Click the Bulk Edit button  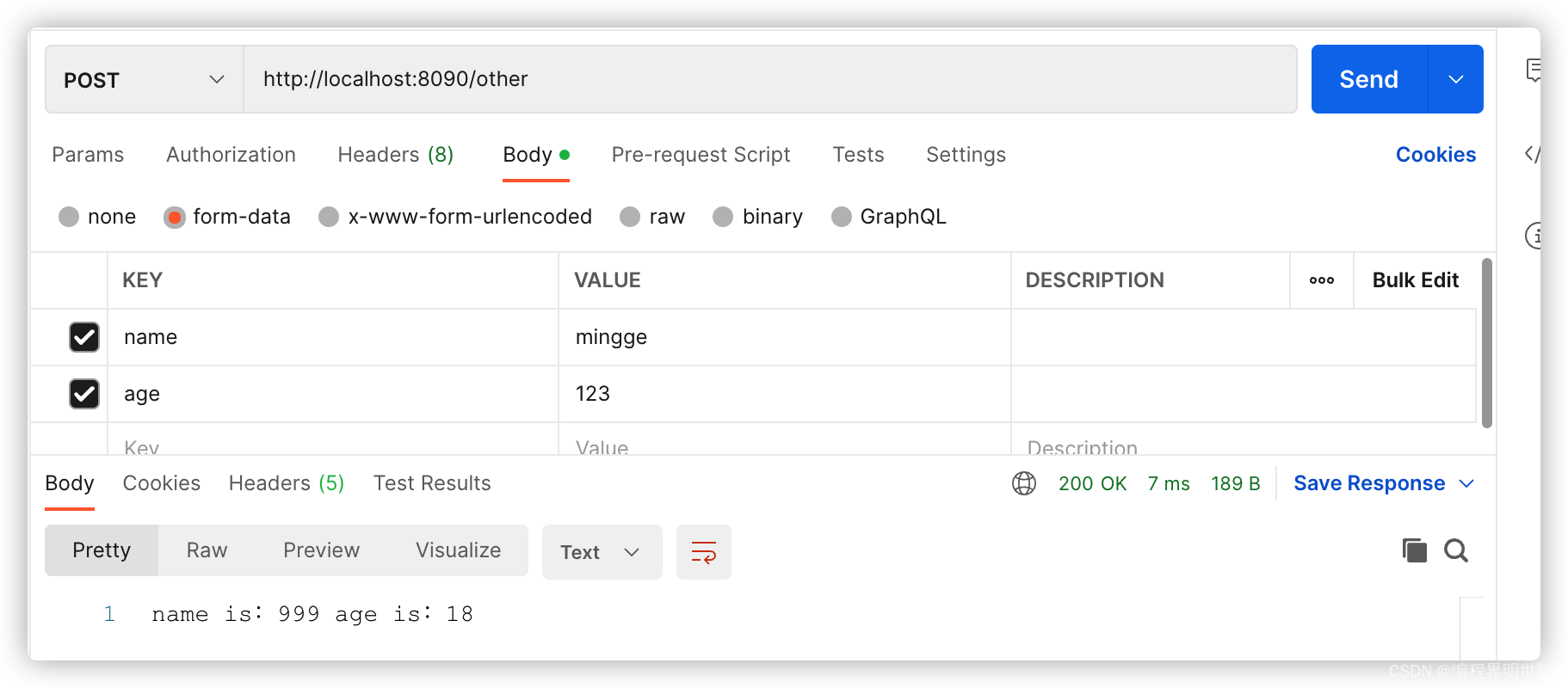point(1415,280)
